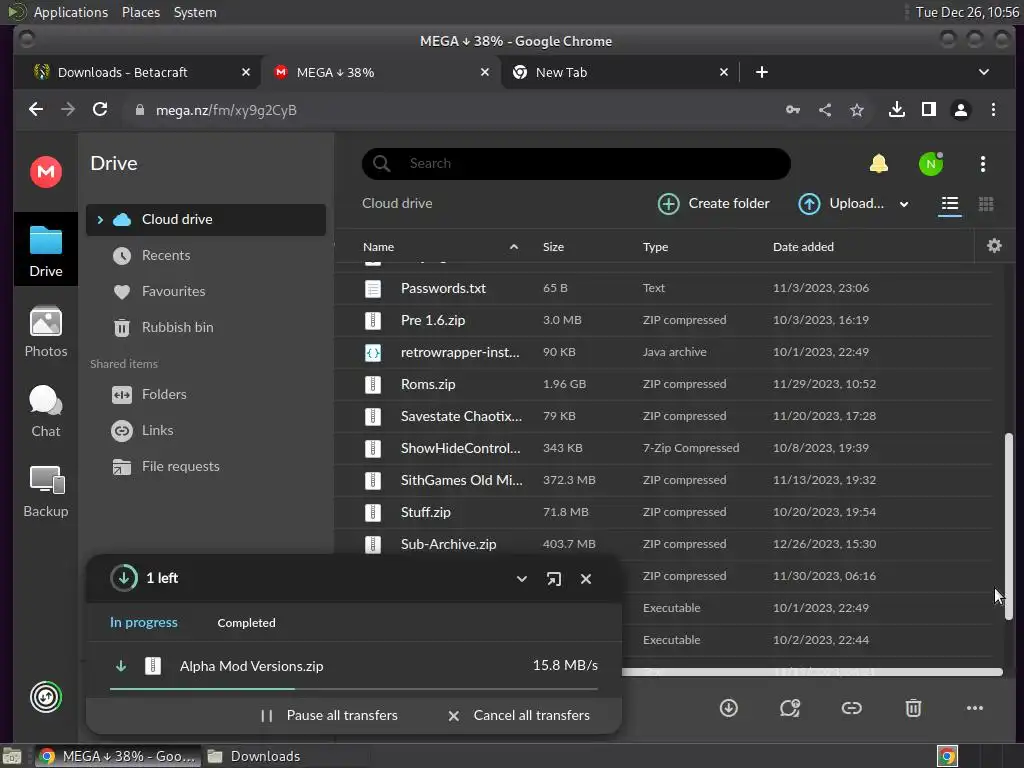Select Passwords.txt file row
Image resolution: width=1024 pixels, height=768 pixels.
665,288
